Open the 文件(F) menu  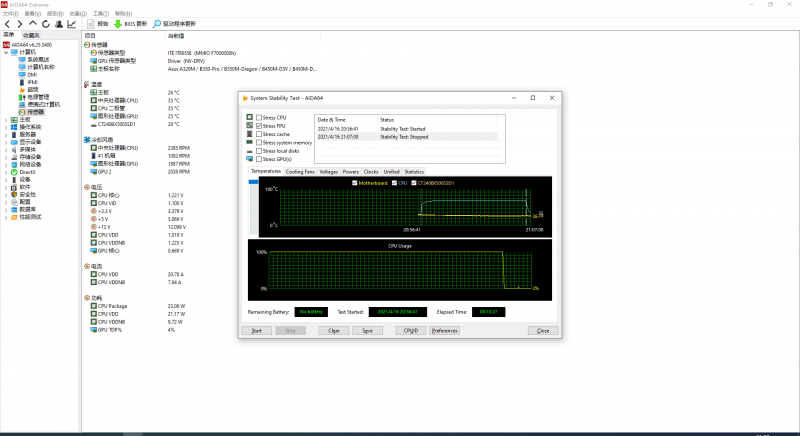(x=11, y=14)
